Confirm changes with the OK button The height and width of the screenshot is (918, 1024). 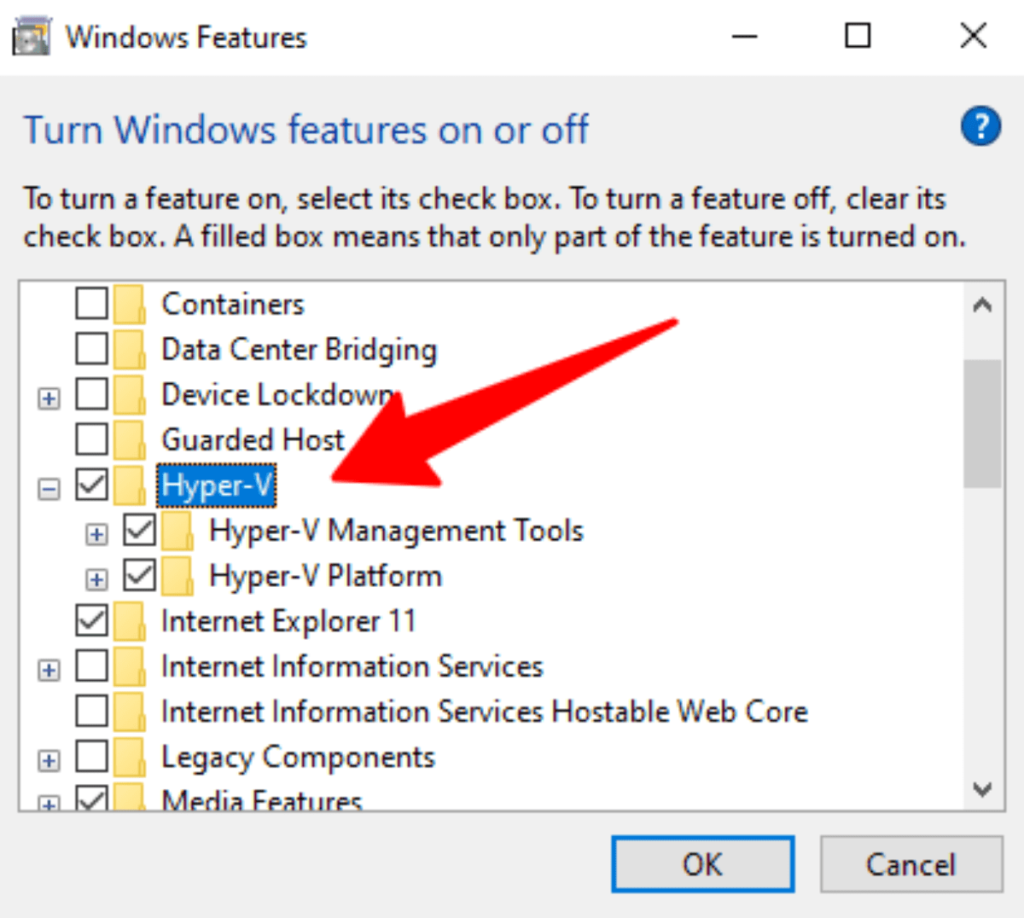702,864
